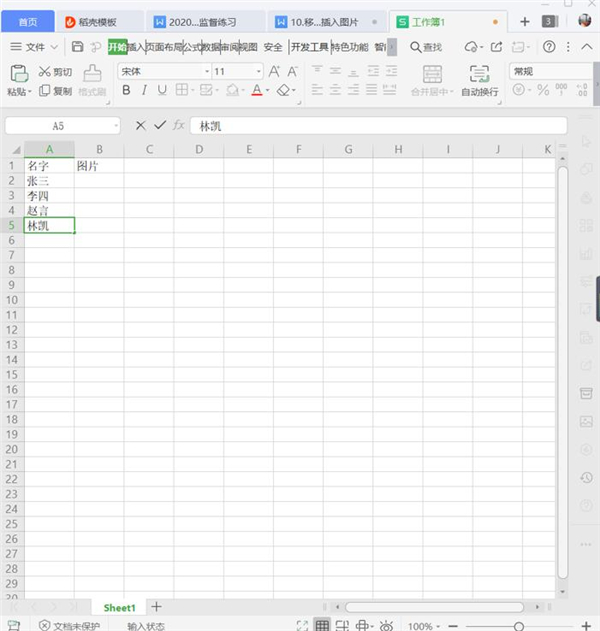Switch to normal grid view in status bar
This screenshot has width=600, height=631.
[322, 625]
